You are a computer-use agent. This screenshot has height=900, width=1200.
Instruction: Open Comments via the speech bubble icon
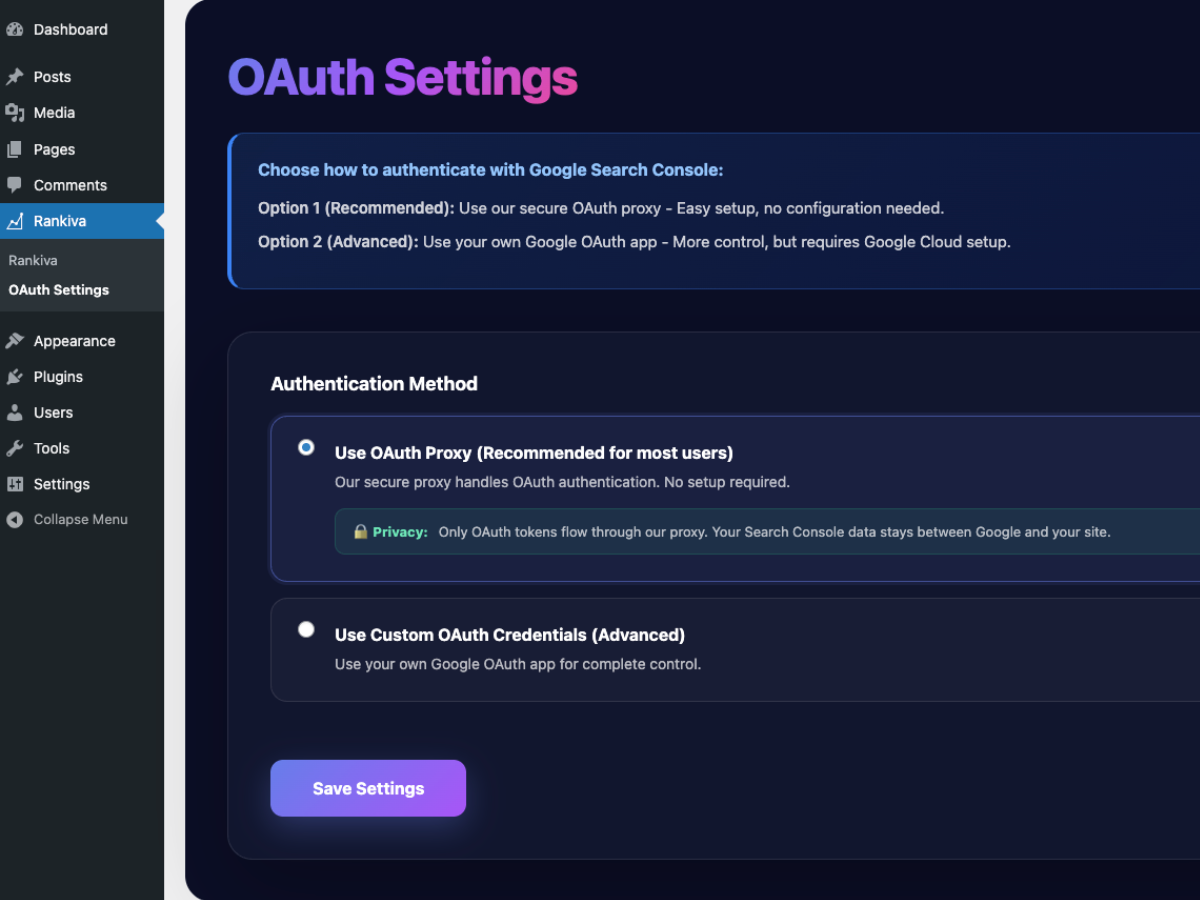pos(17,184)
